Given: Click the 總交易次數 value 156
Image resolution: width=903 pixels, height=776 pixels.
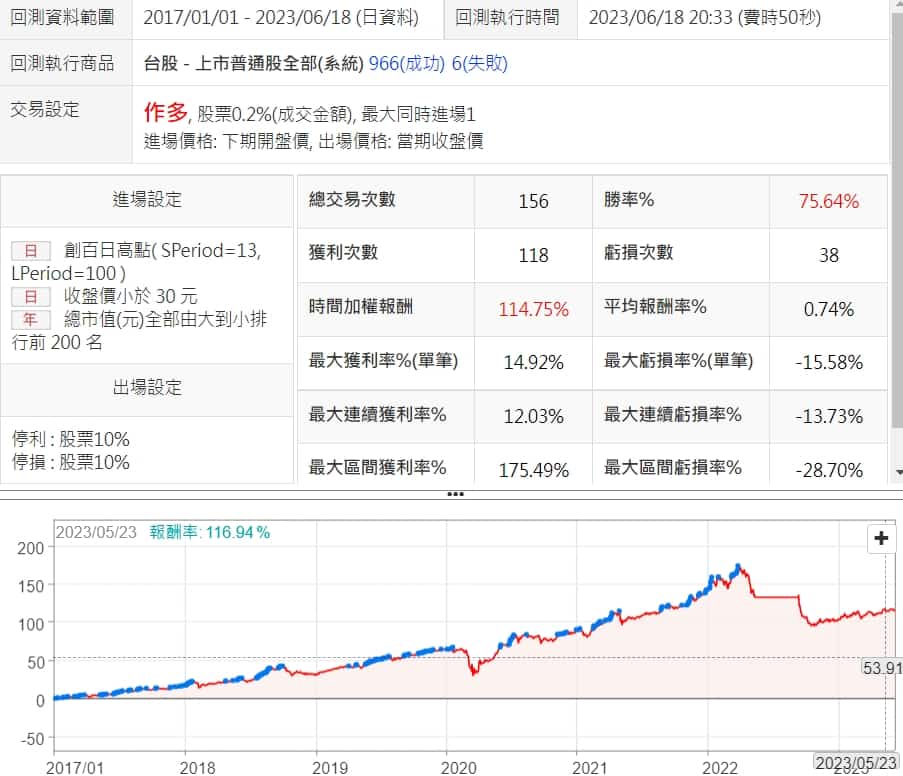Looking at the screenshot, I should click(533, 201).
